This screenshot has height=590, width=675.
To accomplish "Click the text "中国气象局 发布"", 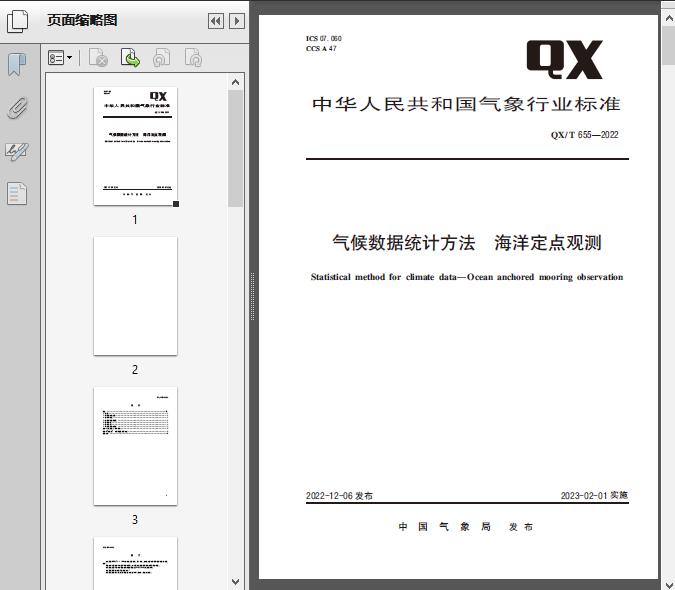I will coord(466,527).
